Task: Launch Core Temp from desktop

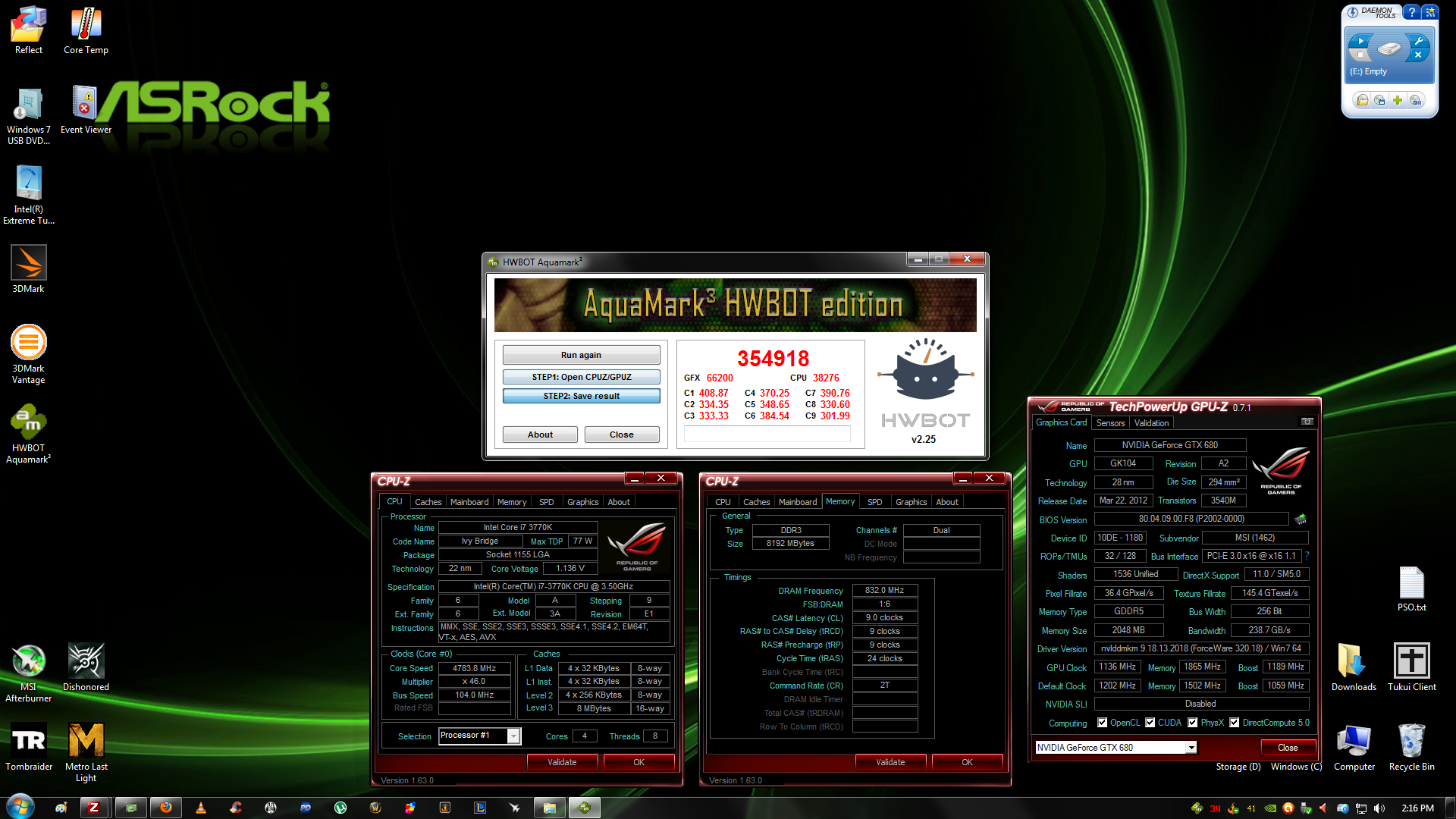Action: point(86,30)
